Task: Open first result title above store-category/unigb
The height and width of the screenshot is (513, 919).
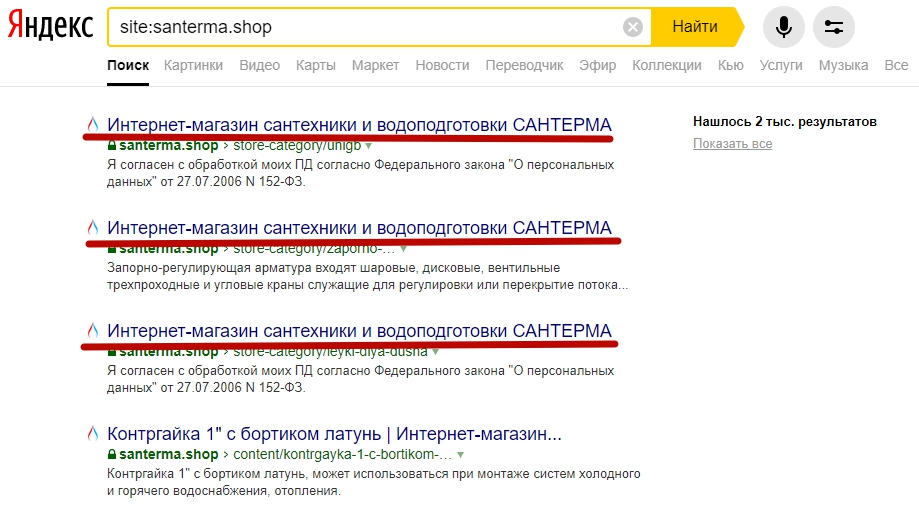Action: pos(359,124)
